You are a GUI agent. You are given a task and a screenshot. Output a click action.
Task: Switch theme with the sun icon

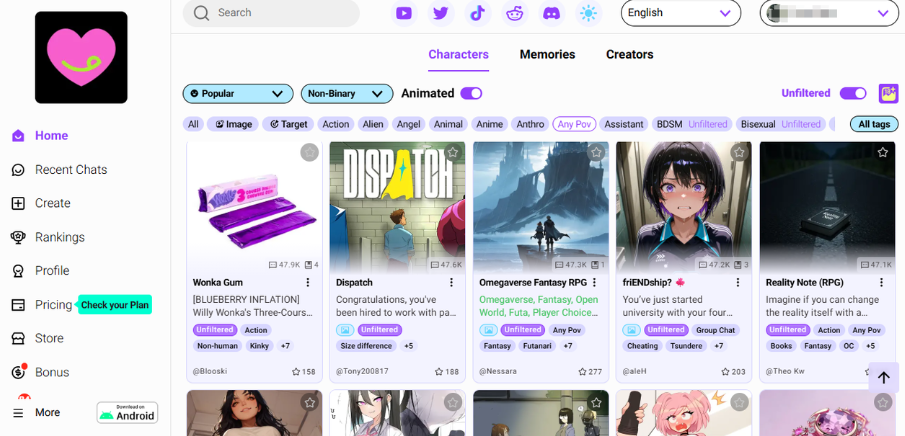588,13
